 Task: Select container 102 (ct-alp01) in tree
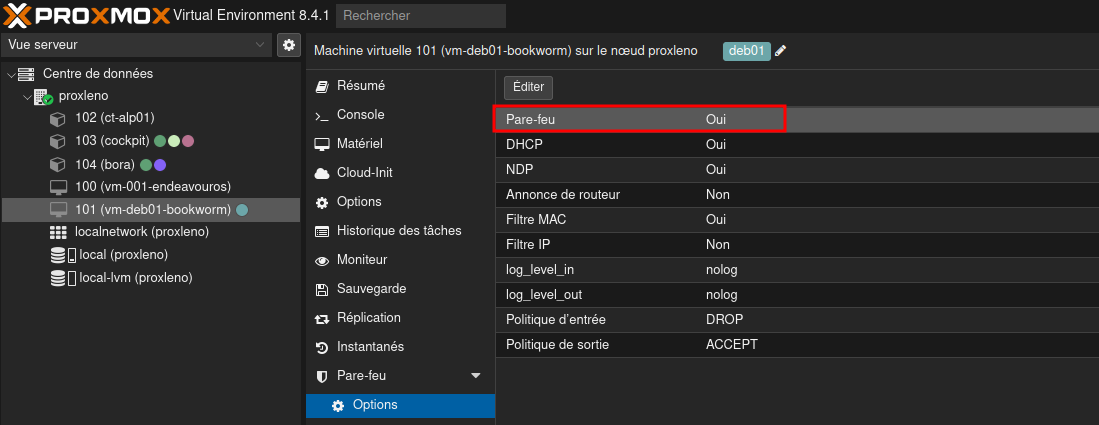pos(114,117)
